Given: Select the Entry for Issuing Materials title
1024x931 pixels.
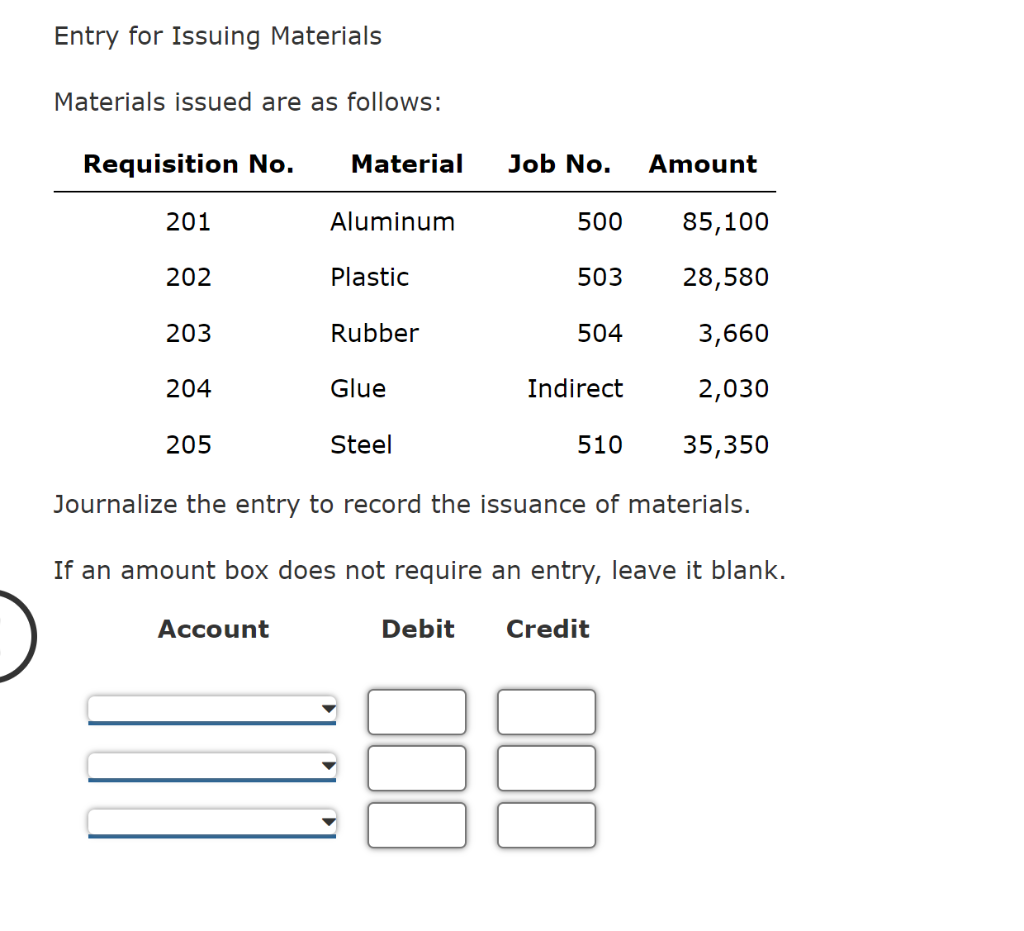Looking at the screenshot, I should [x=217, y=36].
